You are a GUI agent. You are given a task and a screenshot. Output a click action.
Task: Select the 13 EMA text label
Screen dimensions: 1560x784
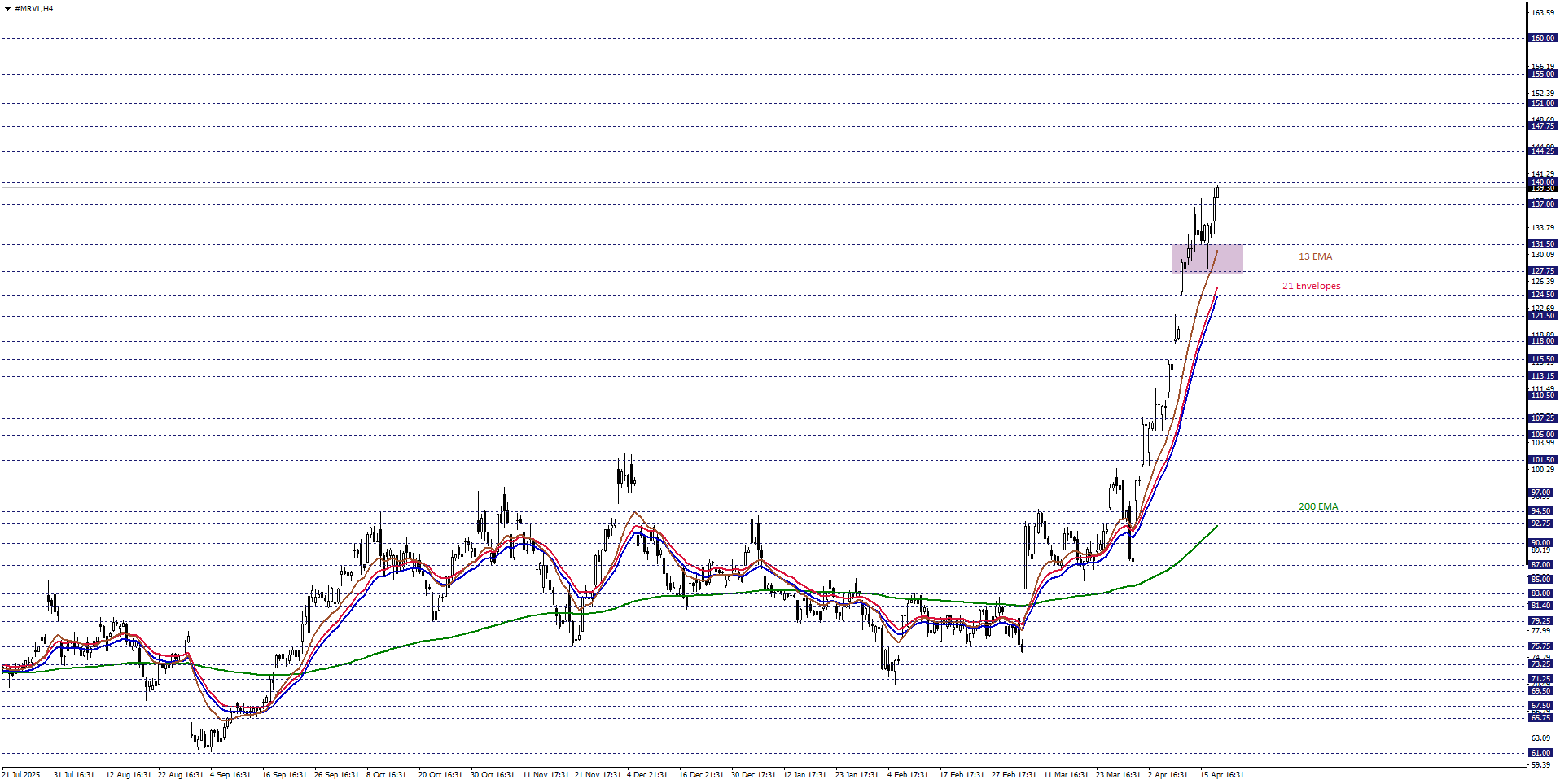tap(1315, 257)
